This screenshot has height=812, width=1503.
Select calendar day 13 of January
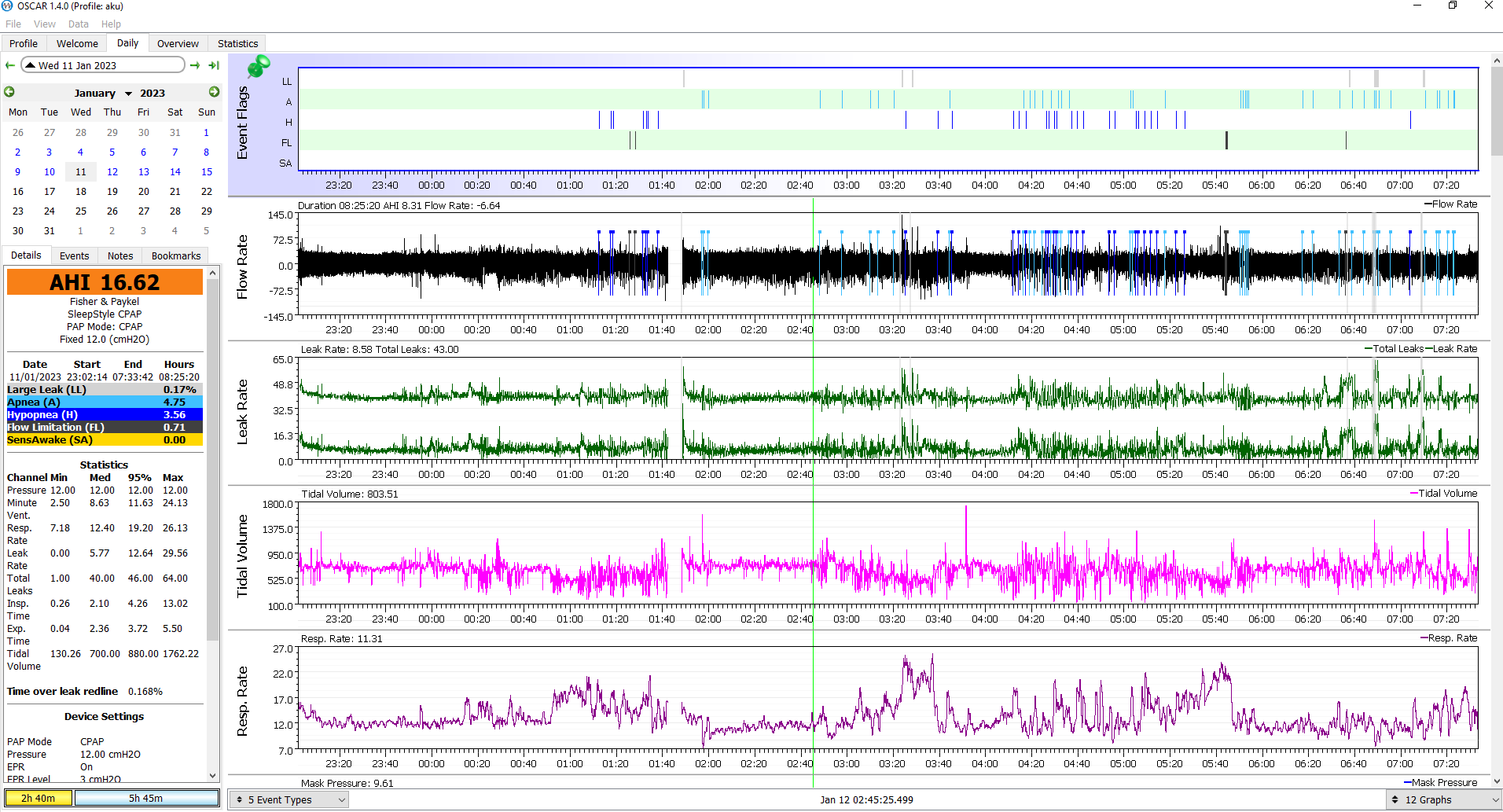144,171
